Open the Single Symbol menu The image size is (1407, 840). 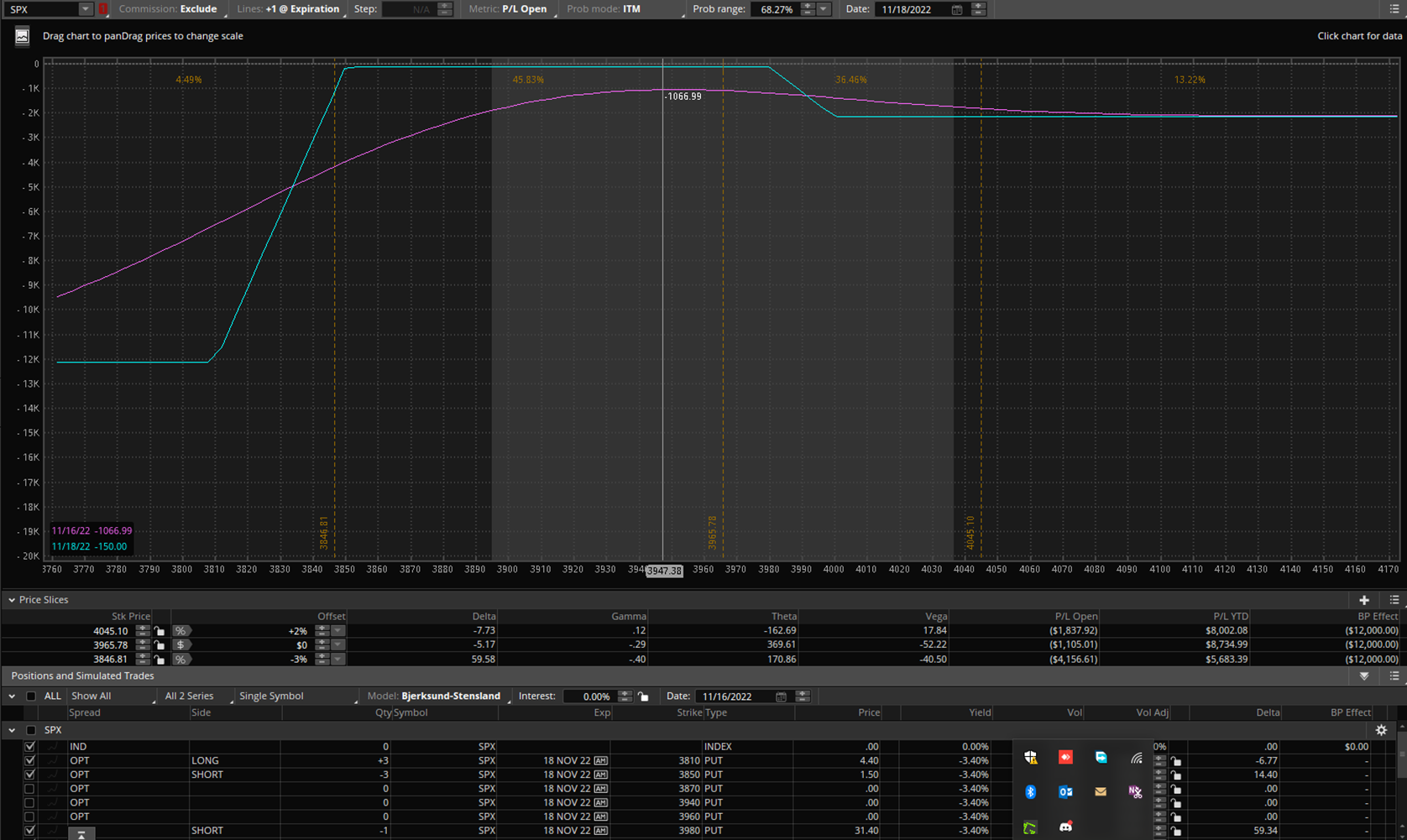point(270,696)
